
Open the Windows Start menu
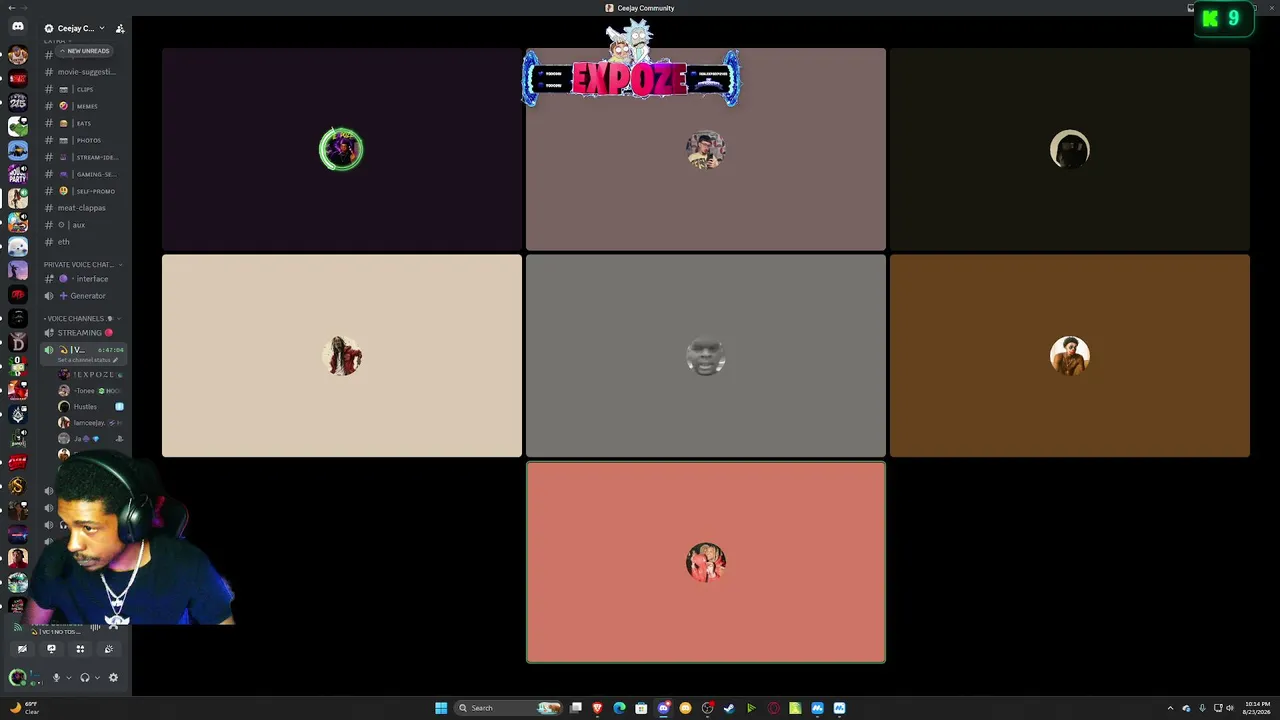point(441,708)
